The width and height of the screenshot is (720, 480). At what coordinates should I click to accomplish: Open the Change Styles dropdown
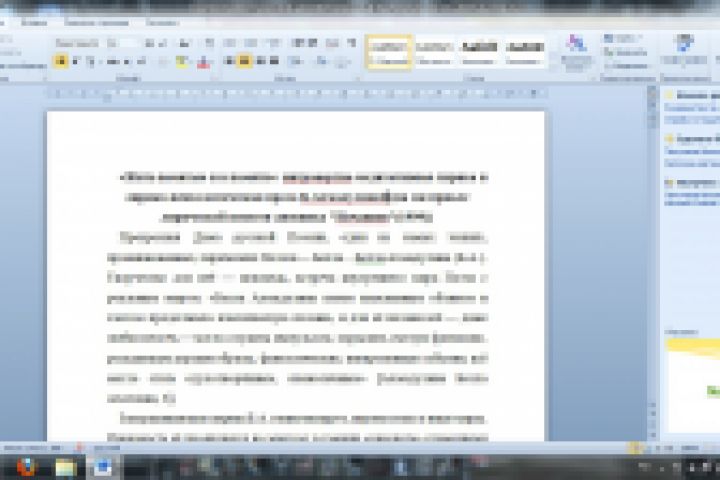coord(576,51)
